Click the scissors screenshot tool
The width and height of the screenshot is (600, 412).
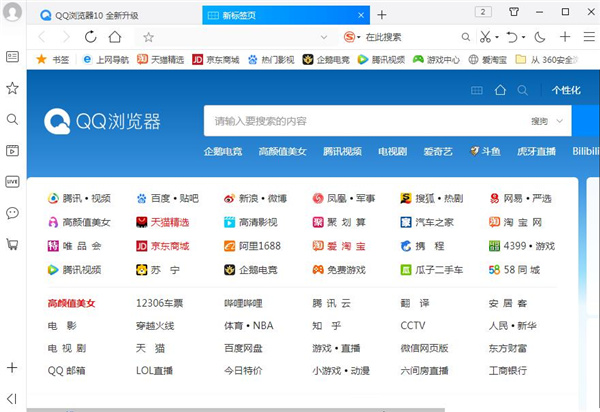[485, 37]
